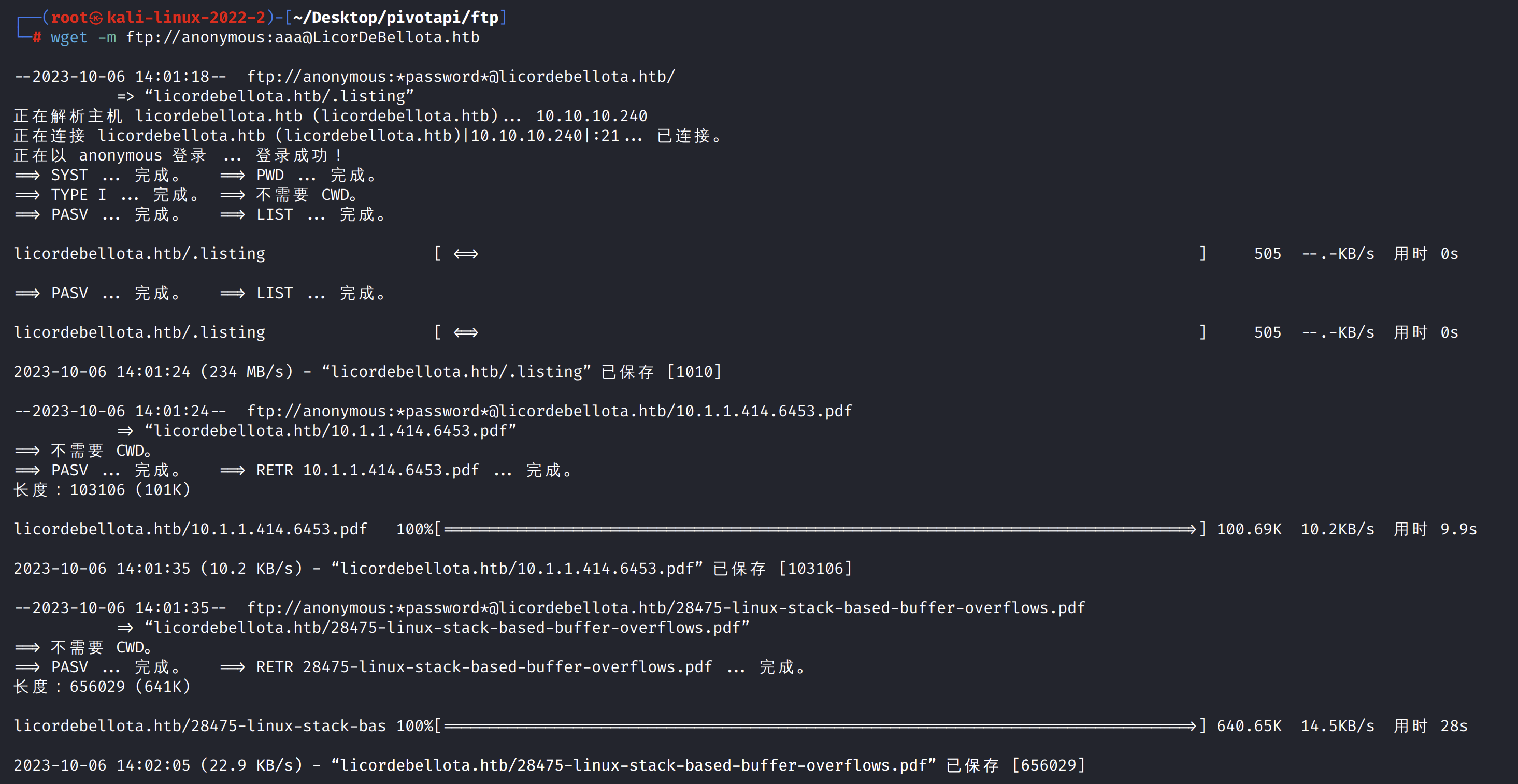Click the ftp URL ending in buffer-overflows.pdf
Image resolution: width=1518 pixels, height=784 pixels.
(x=666, y=608)
